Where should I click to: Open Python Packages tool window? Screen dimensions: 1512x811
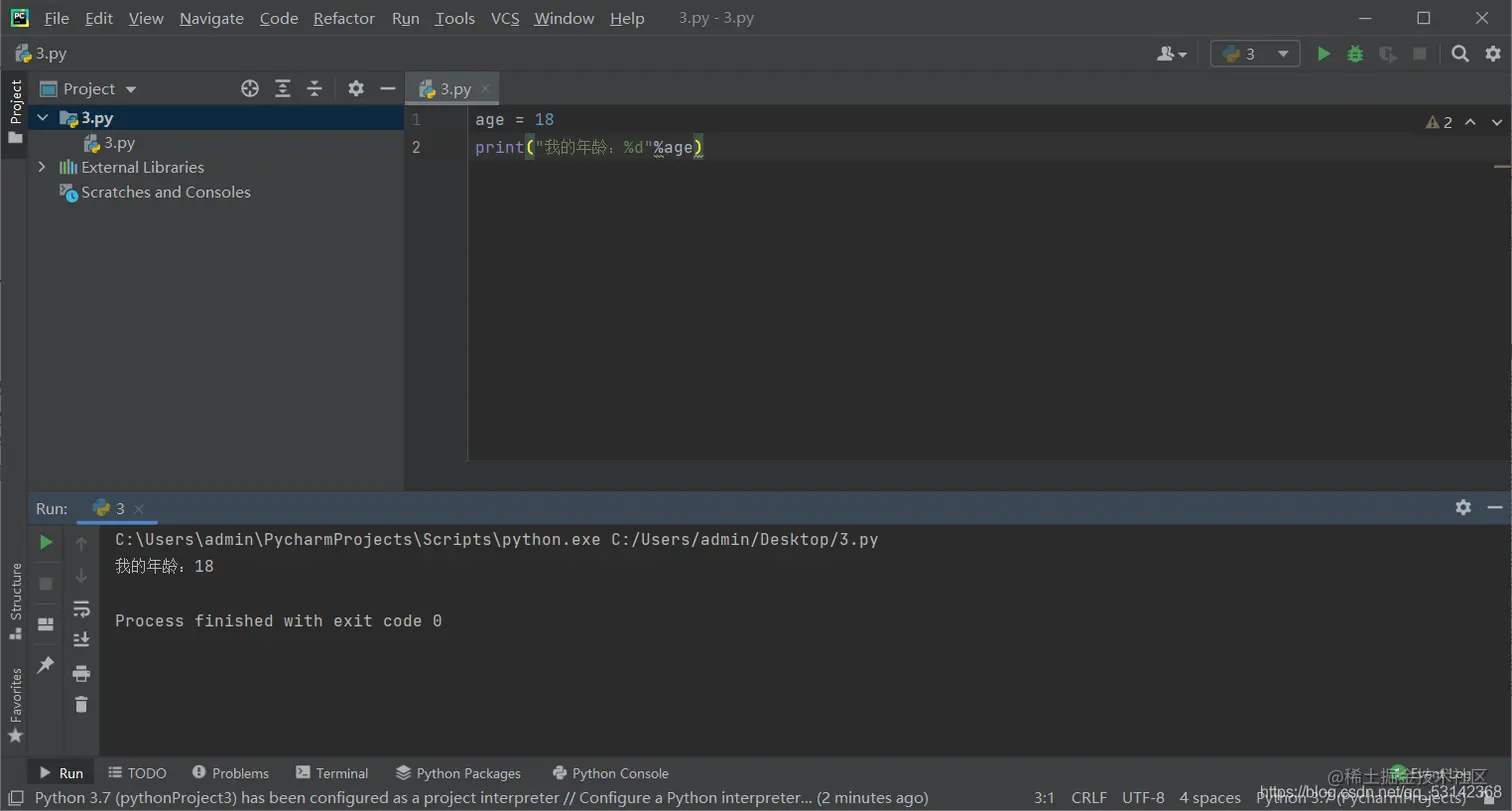click(459, 773)
